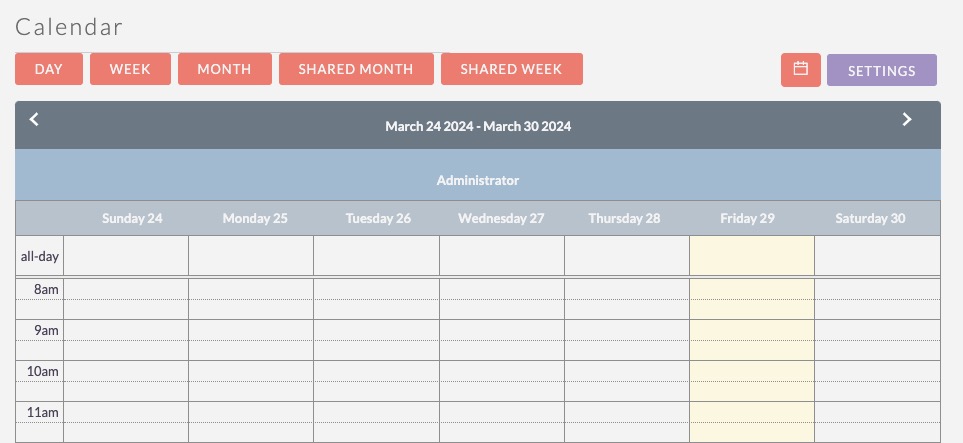963x443 pixels.
Task: Switch to Week view
Action: coord(130,69)
